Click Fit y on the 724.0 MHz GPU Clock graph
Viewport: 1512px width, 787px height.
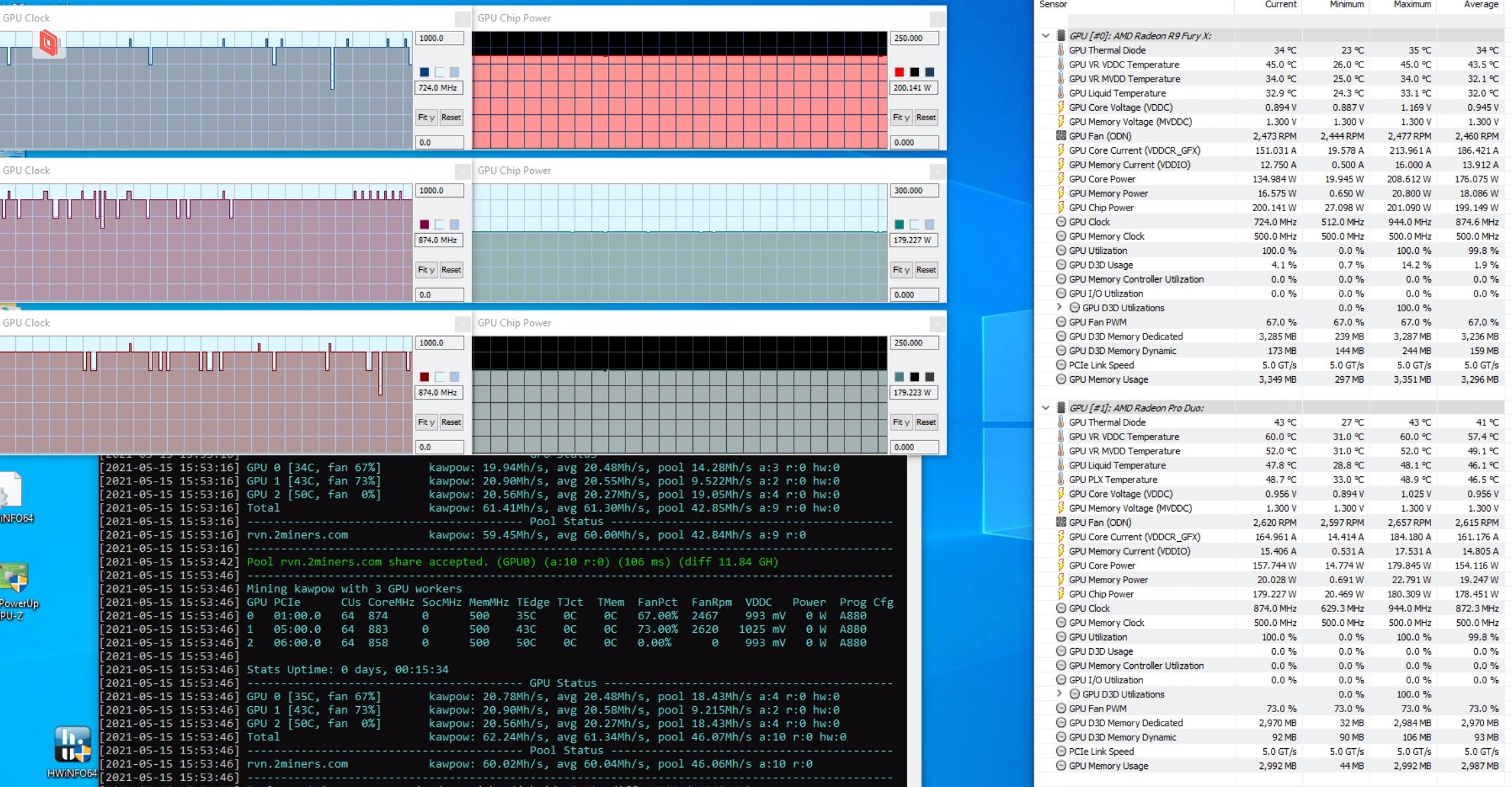(426, 118)
